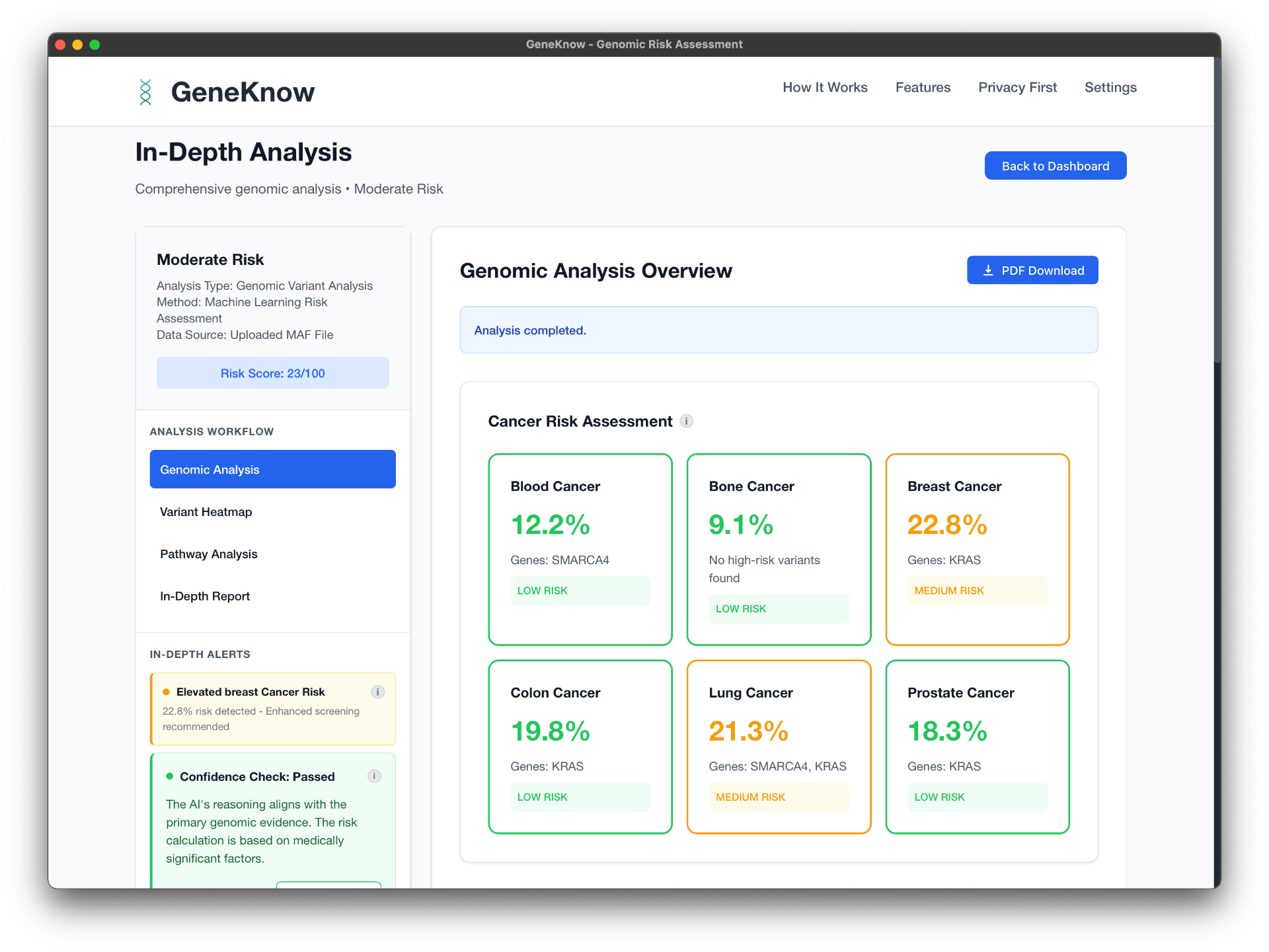Click LOW RISK badge on Bone Cancer card

(x=779, y=608)
